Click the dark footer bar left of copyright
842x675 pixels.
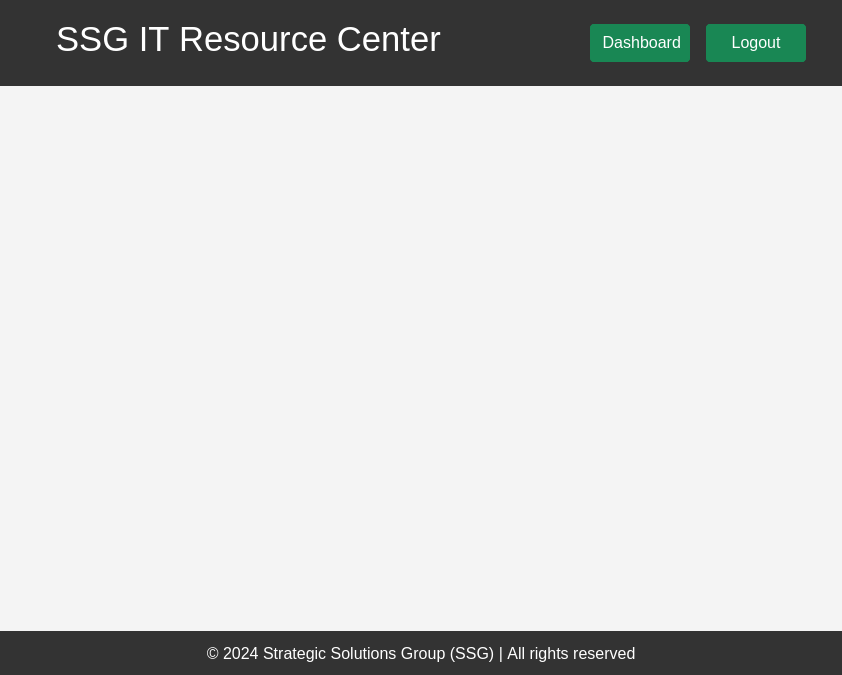tap(100, 654)
